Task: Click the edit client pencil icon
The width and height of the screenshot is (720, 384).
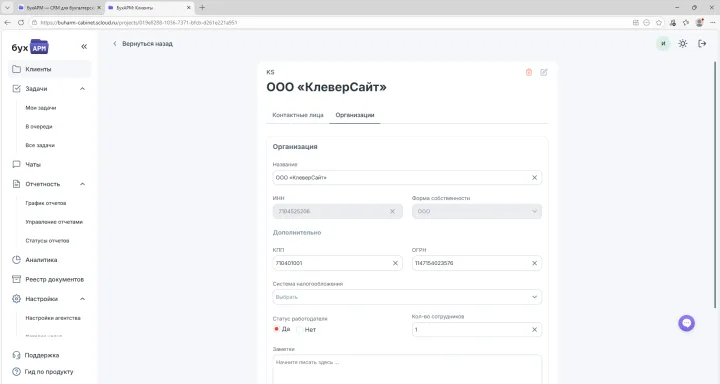Action: tap(544, 73)
